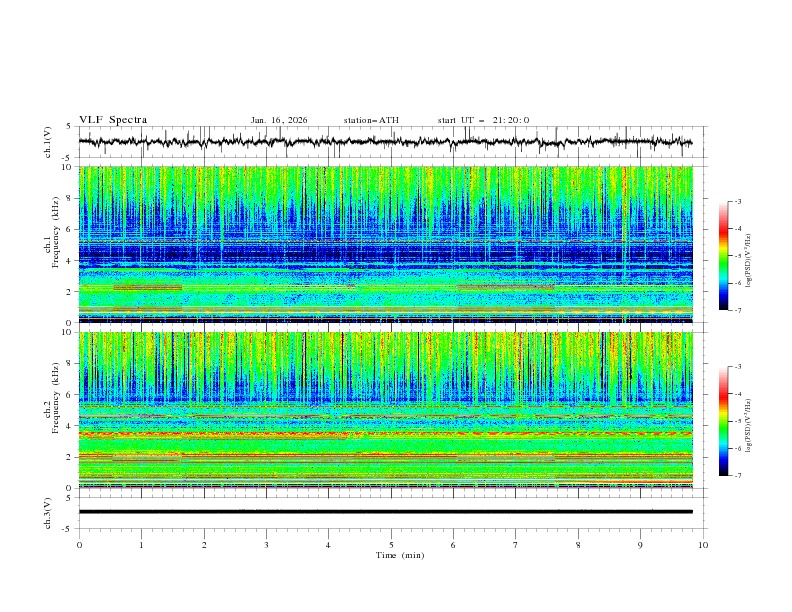Click the time axis tick label '0'
Screen dimensions: 792x612
pyautogui.click(x=79, y=545)
